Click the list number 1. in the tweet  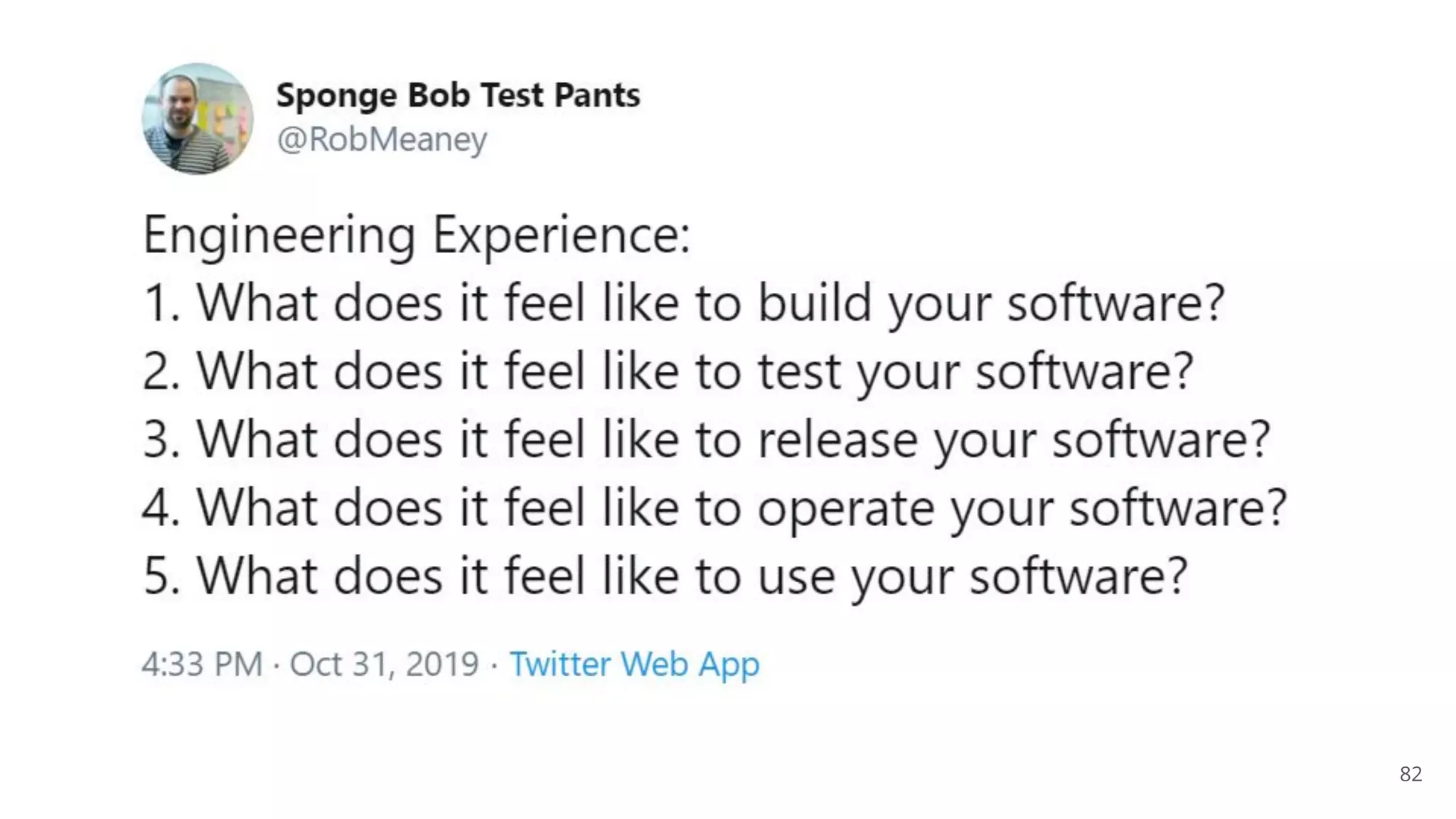[x=161, y=304]
